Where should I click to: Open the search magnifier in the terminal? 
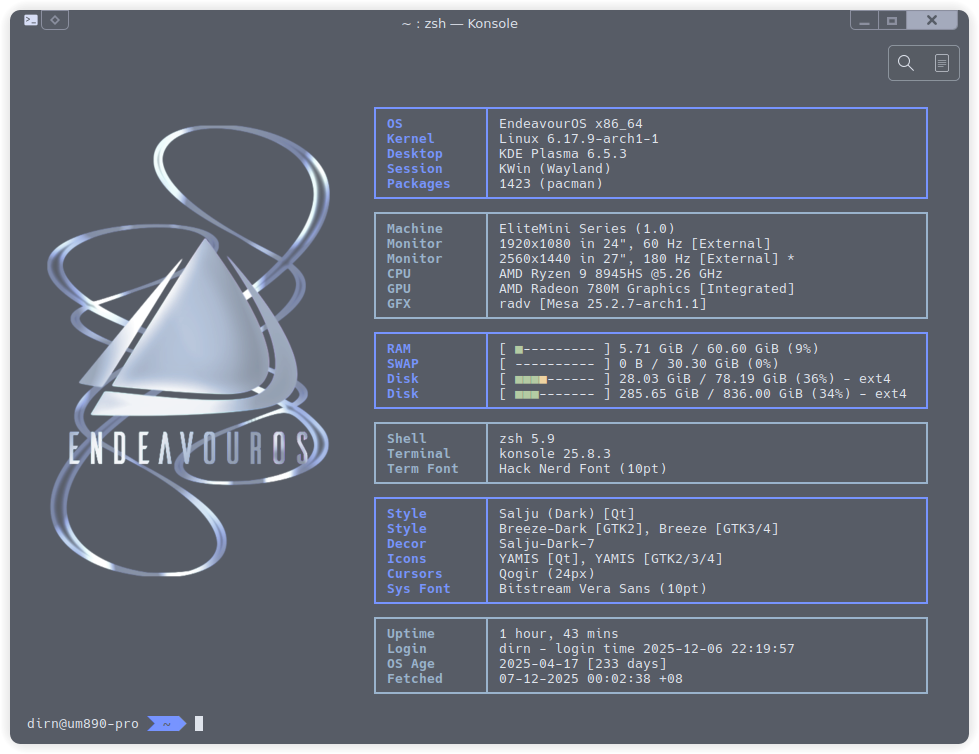pyautogui.click(x=906, y=63)
